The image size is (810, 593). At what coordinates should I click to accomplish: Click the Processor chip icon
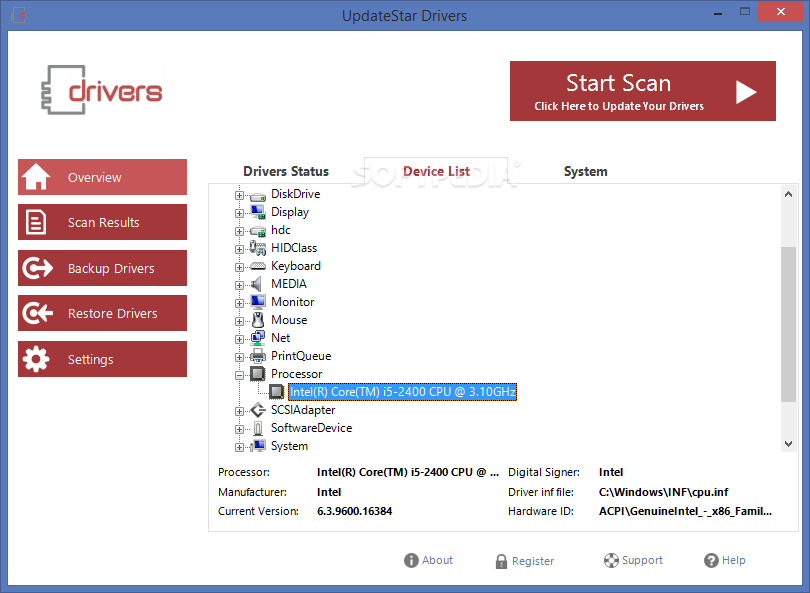(x=258, y=373)
